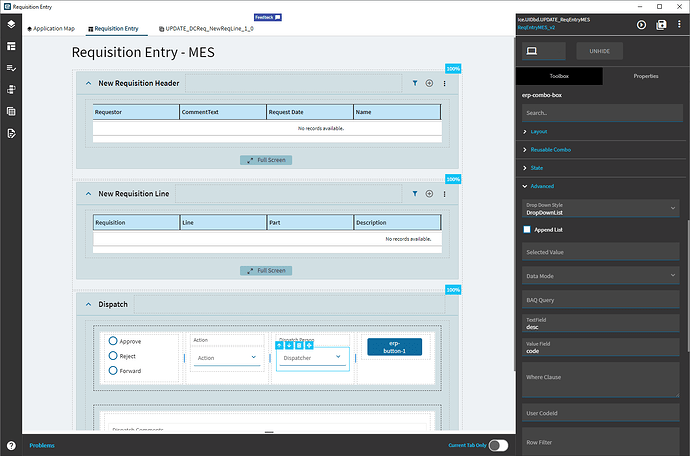Image resolution: width=690 pixels, height=456 pixels.
Task: Select the Reject radio button
Action: (x=113, y=356)
